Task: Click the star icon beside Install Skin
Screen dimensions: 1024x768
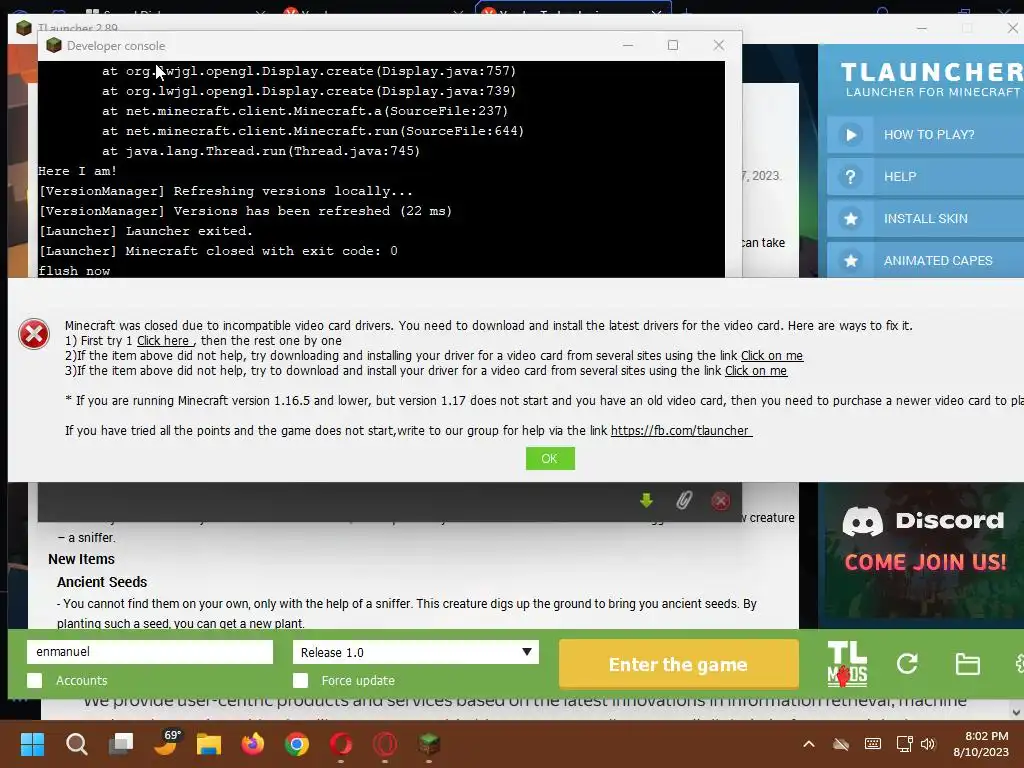Action: pos(850,219)
